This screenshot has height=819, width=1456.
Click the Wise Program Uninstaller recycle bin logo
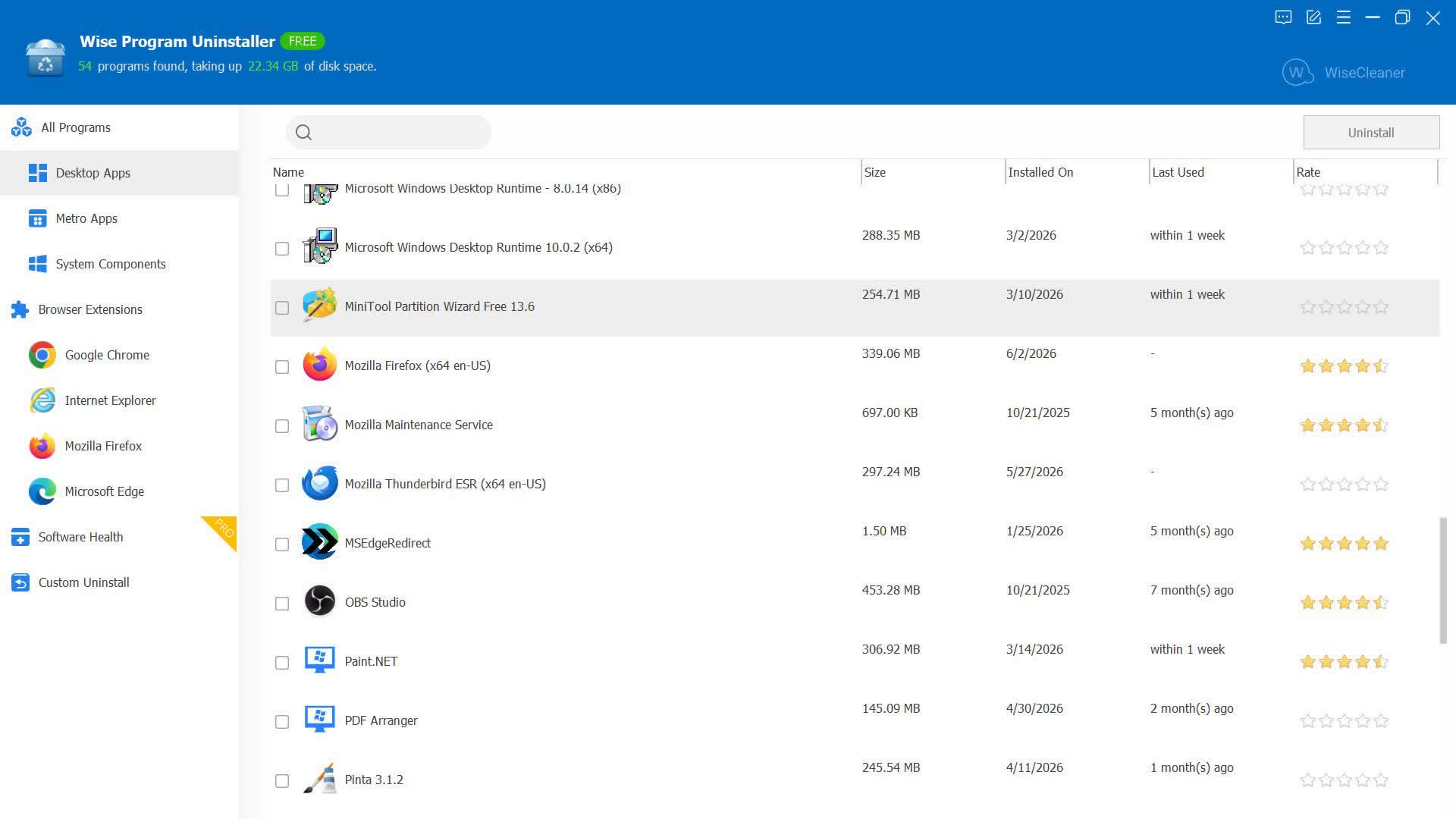tap(45, 58)
